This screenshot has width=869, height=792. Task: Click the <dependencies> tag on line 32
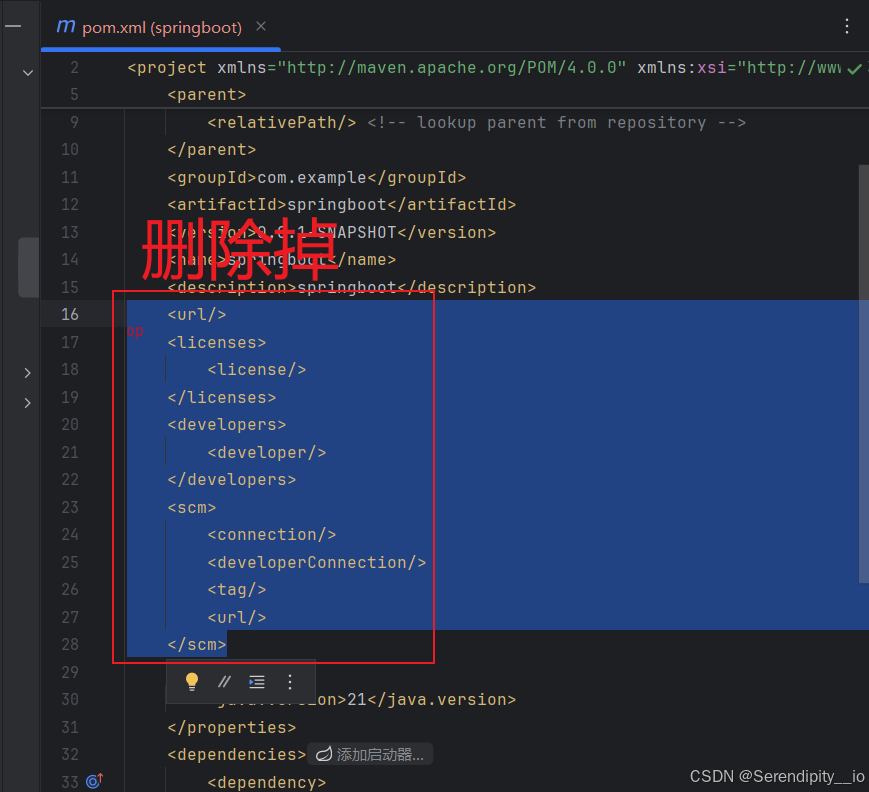237,754
